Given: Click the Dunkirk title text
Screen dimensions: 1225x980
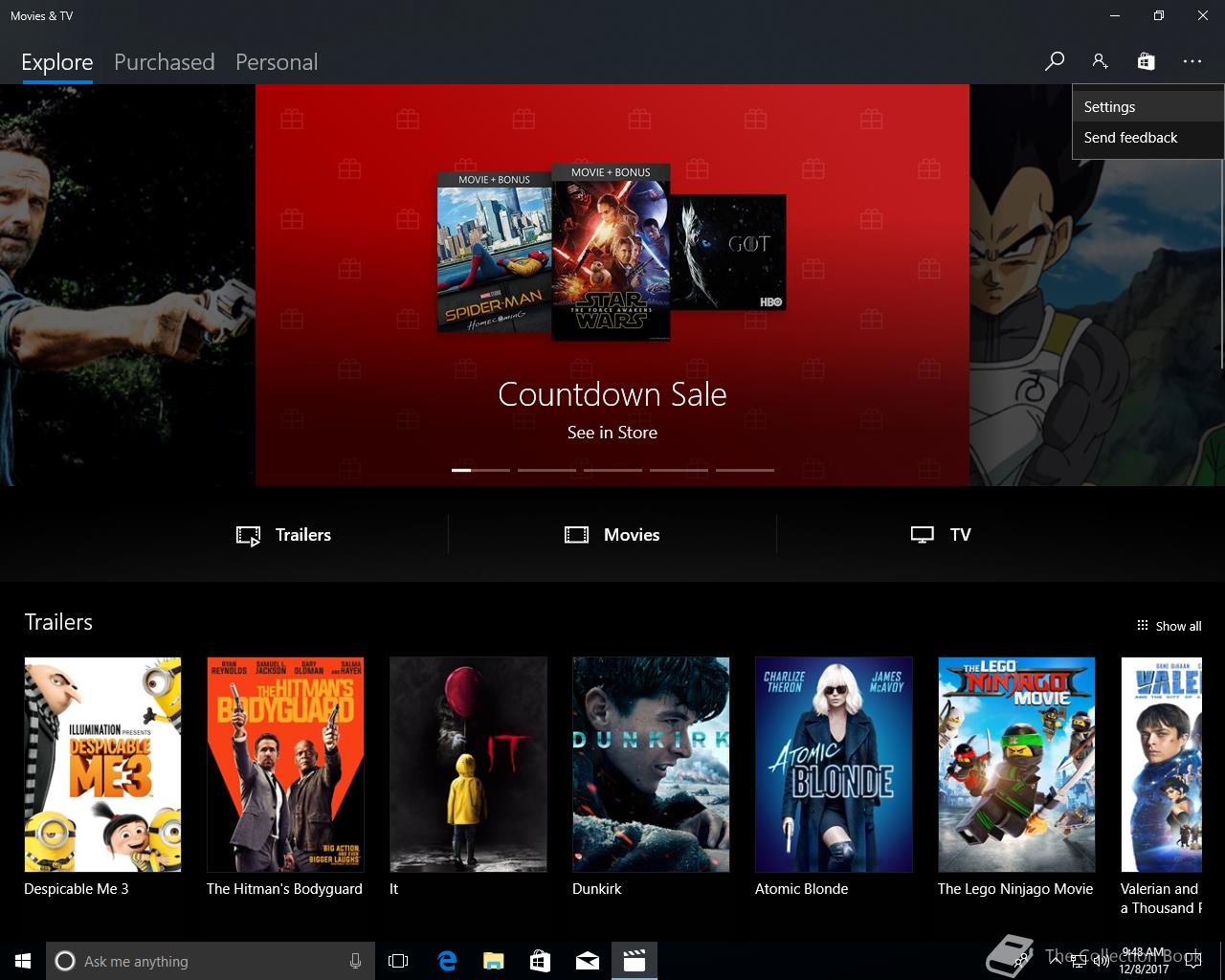Looking at the screenshot, I should click(597, 889).
